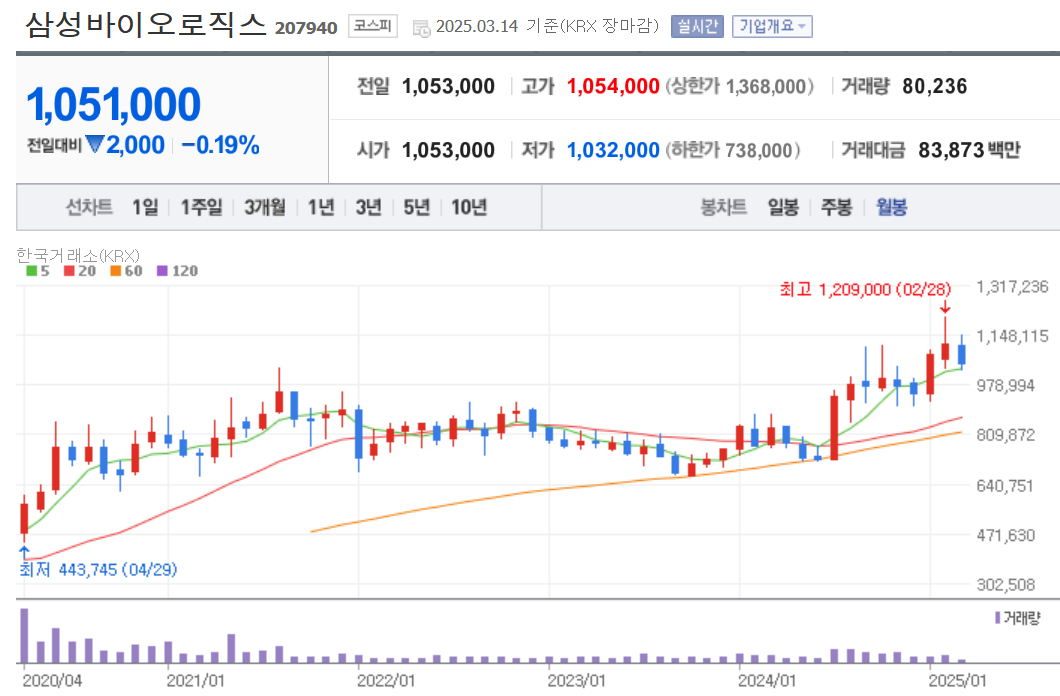Click the 거래대금 value 83,873 백만
Screen dimensions: 1060x696
[x=969, y=149]
